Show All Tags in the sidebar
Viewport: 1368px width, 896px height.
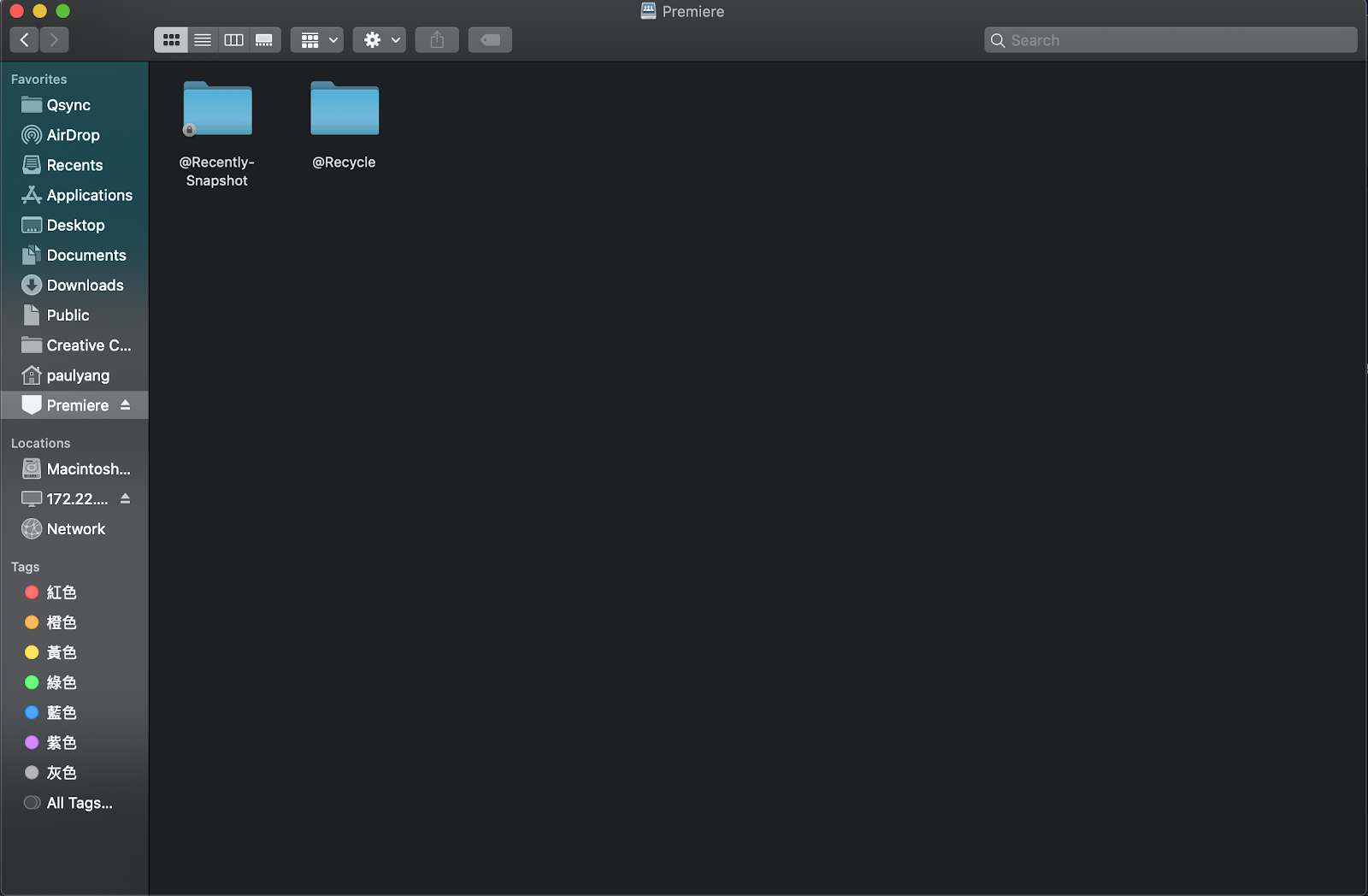[79, 803]
